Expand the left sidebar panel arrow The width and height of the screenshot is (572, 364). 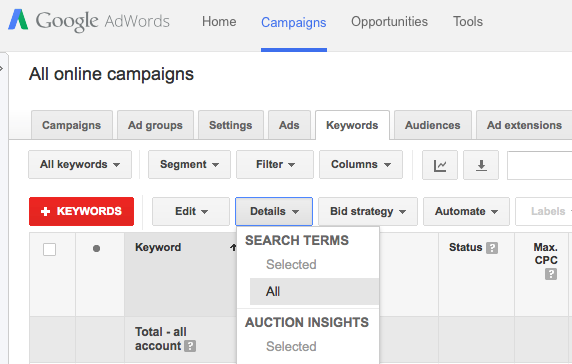point(2,68)
